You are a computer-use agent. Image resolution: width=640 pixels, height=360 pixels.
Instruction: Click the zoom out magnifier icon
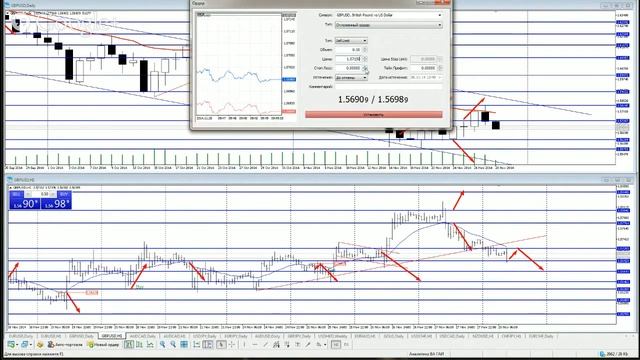point(173,345)
